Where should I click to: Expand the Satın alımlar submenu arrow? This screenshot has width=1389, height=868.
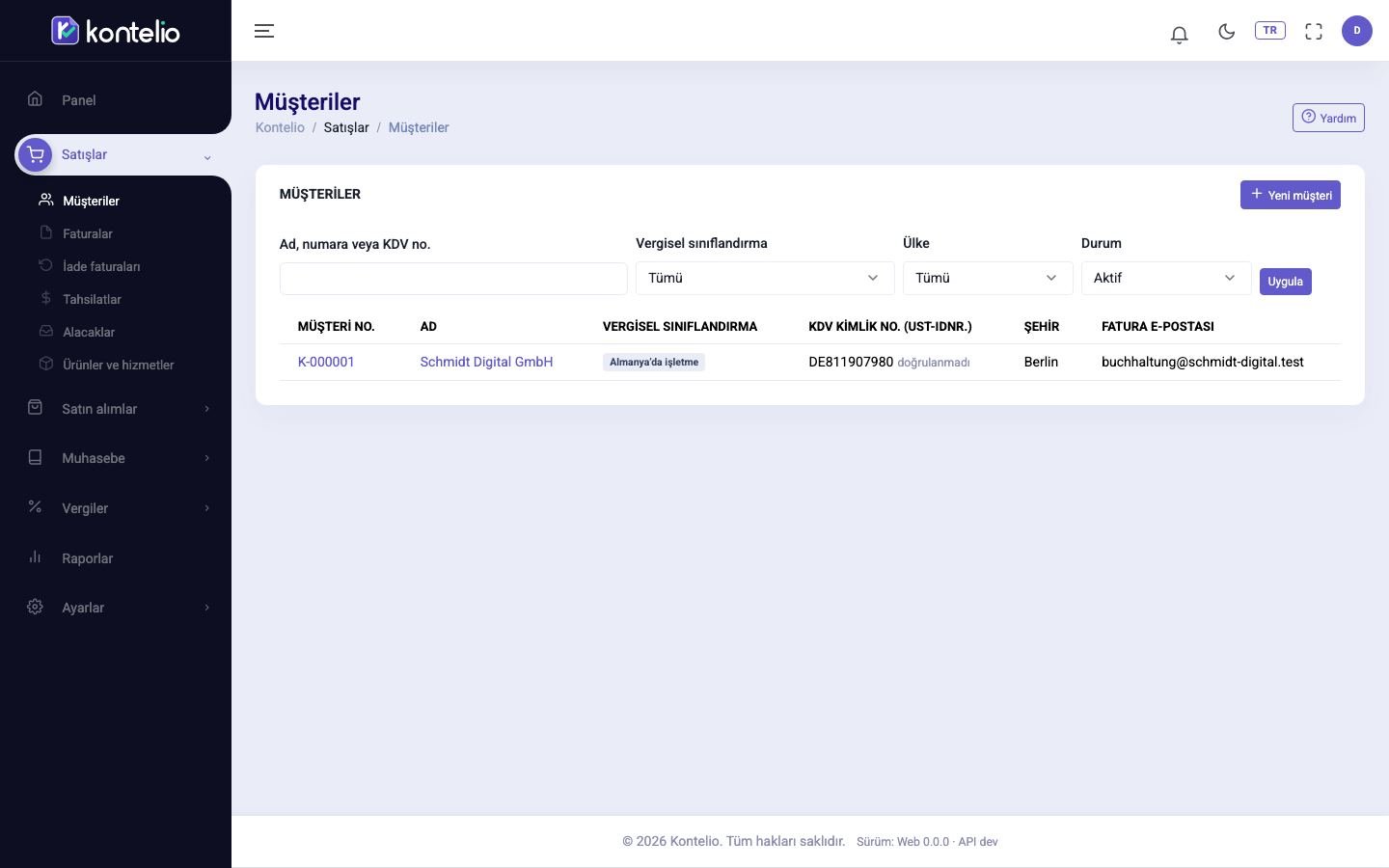click(x=206, y=409)
